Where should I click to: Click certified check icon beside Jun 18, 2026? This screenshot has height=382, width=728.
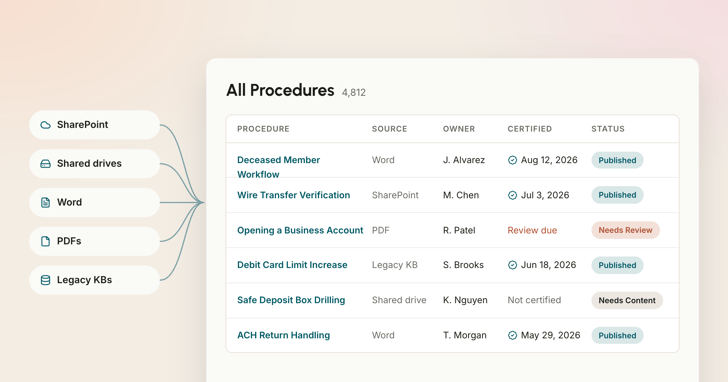tap(512, 265)
